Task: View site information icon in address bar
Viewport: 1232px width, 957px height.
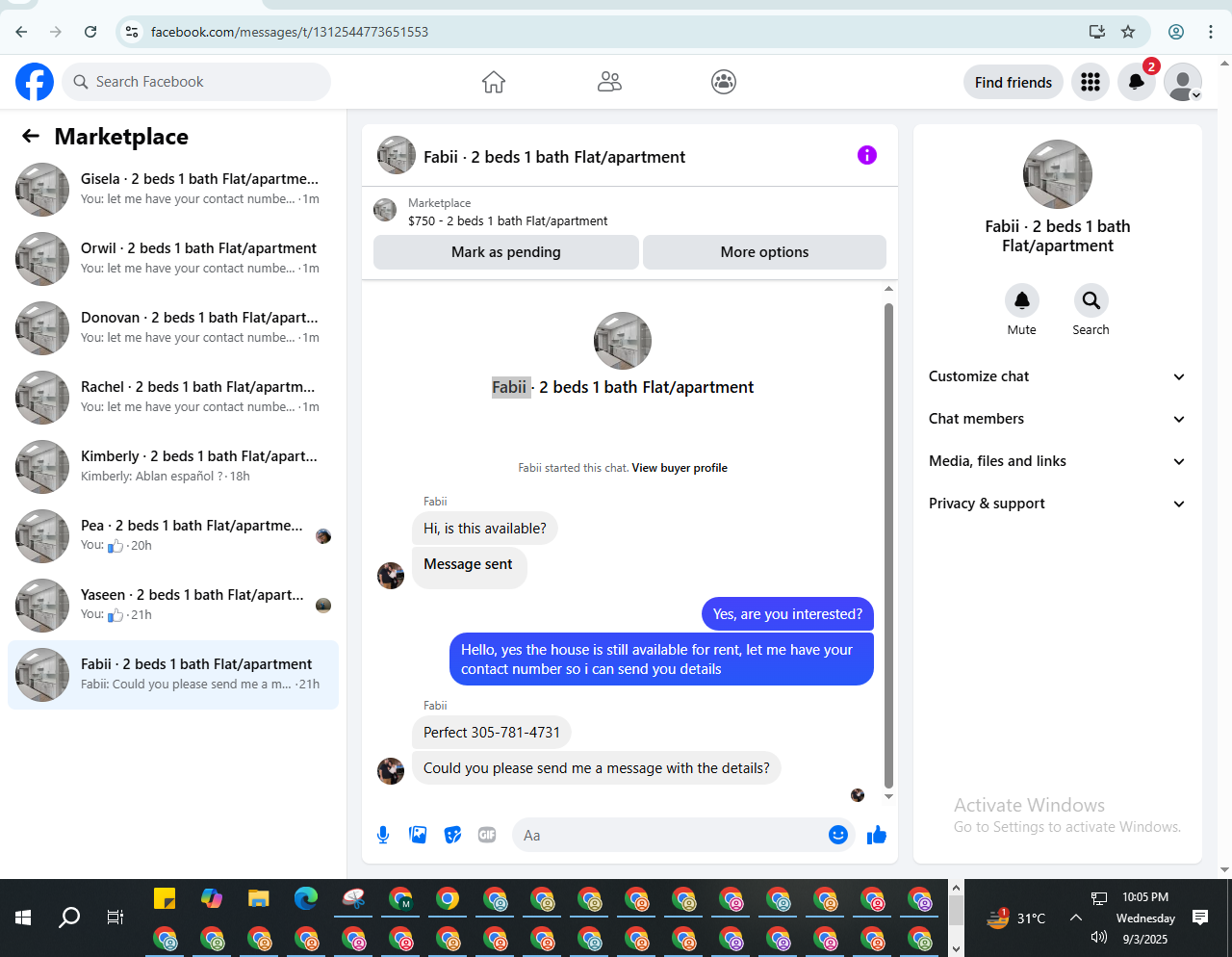Action: click(133, 32)
